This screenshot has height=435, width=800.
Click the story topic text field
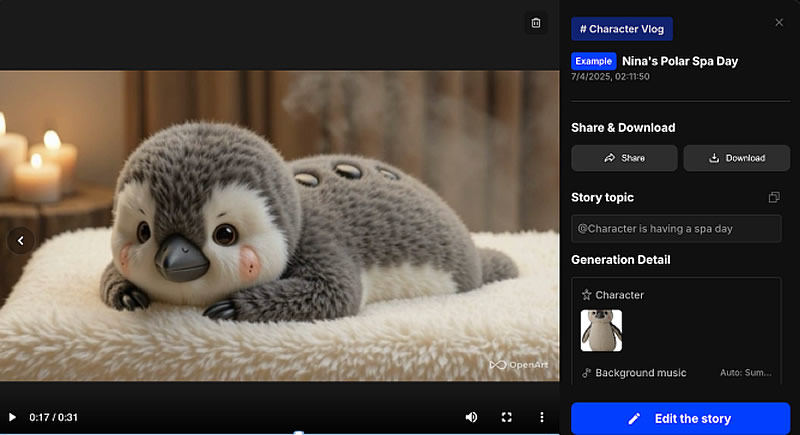(x=676, y=229)
